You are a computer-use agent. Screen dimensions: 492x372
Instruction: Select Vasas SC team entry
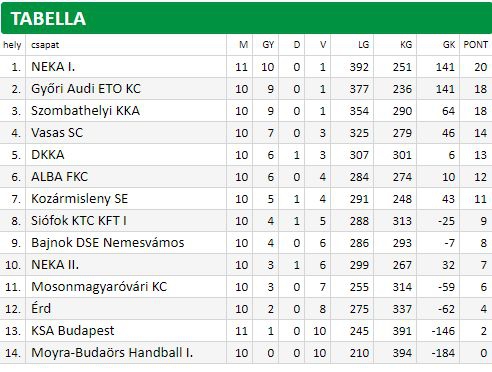pos(57,133)
